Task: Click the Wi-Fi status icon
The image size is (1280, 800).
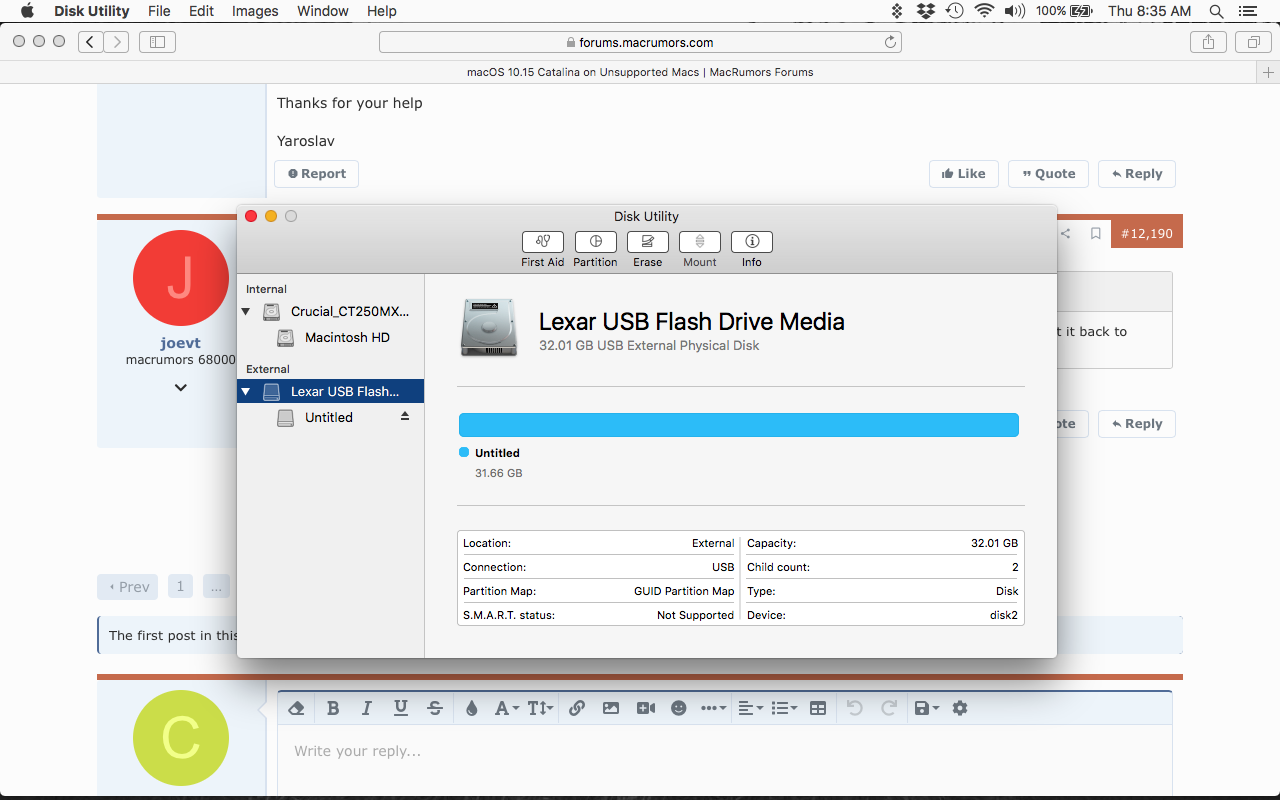Action: pyautogui.click(x=985, y=11)
